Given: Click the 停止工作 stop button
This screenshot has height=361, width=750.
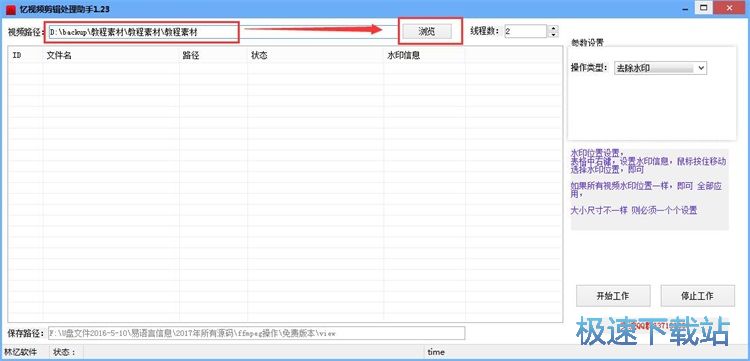Looking at the screenshot, I should pos(697,296).
